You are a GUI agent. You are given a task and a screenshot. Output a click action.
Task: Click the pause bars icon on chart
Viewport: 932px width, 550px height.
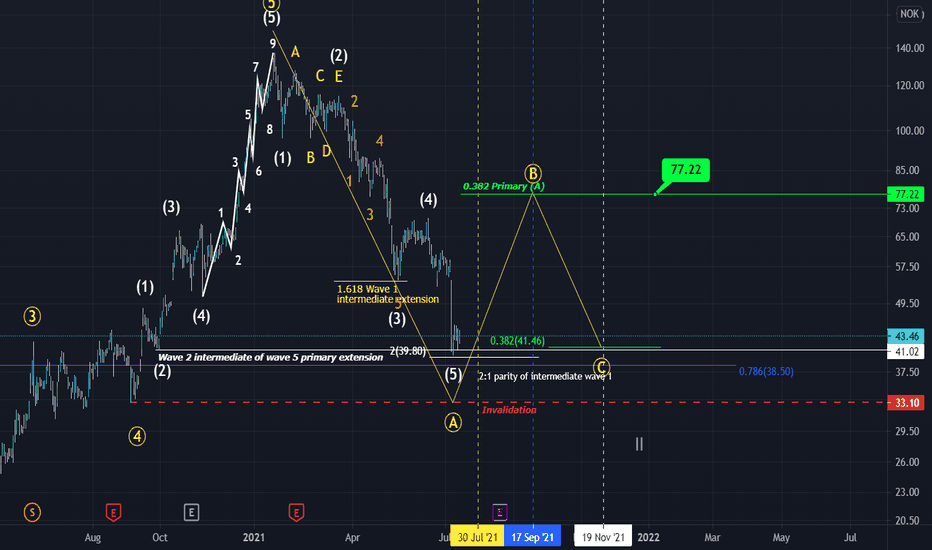point(639,444)
